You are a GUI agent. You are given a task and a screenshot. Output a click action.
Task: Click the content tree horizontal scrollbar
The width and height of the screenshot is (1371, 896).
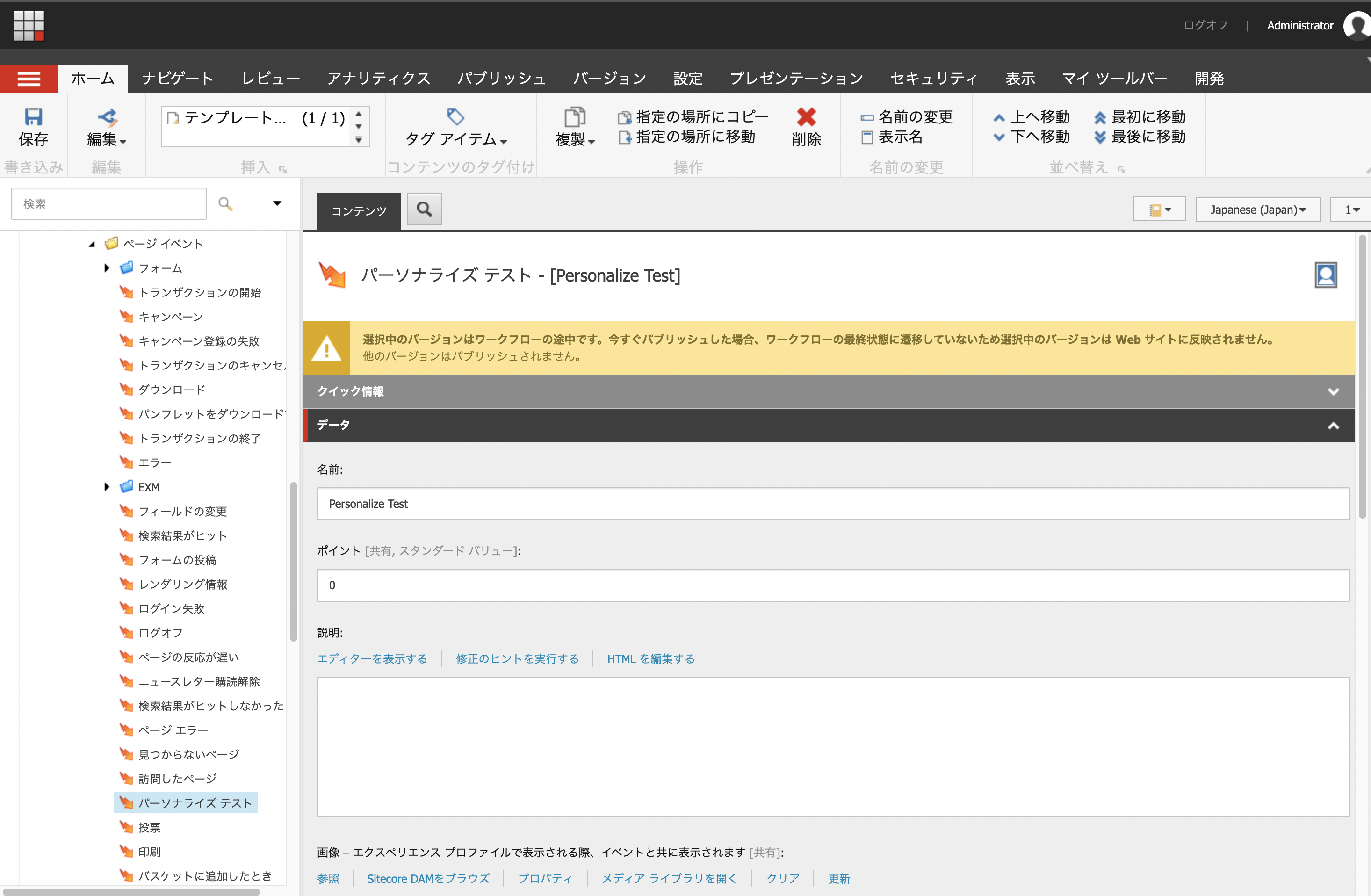(x=131, y=891)
